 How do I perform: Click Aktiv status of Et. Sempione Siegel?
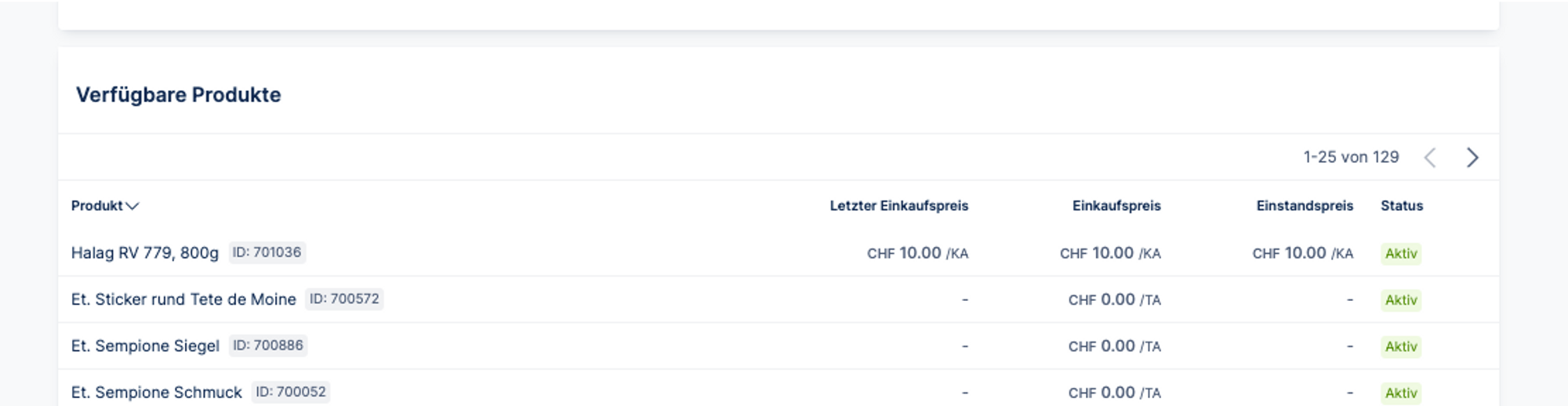tap(1401, 346)
